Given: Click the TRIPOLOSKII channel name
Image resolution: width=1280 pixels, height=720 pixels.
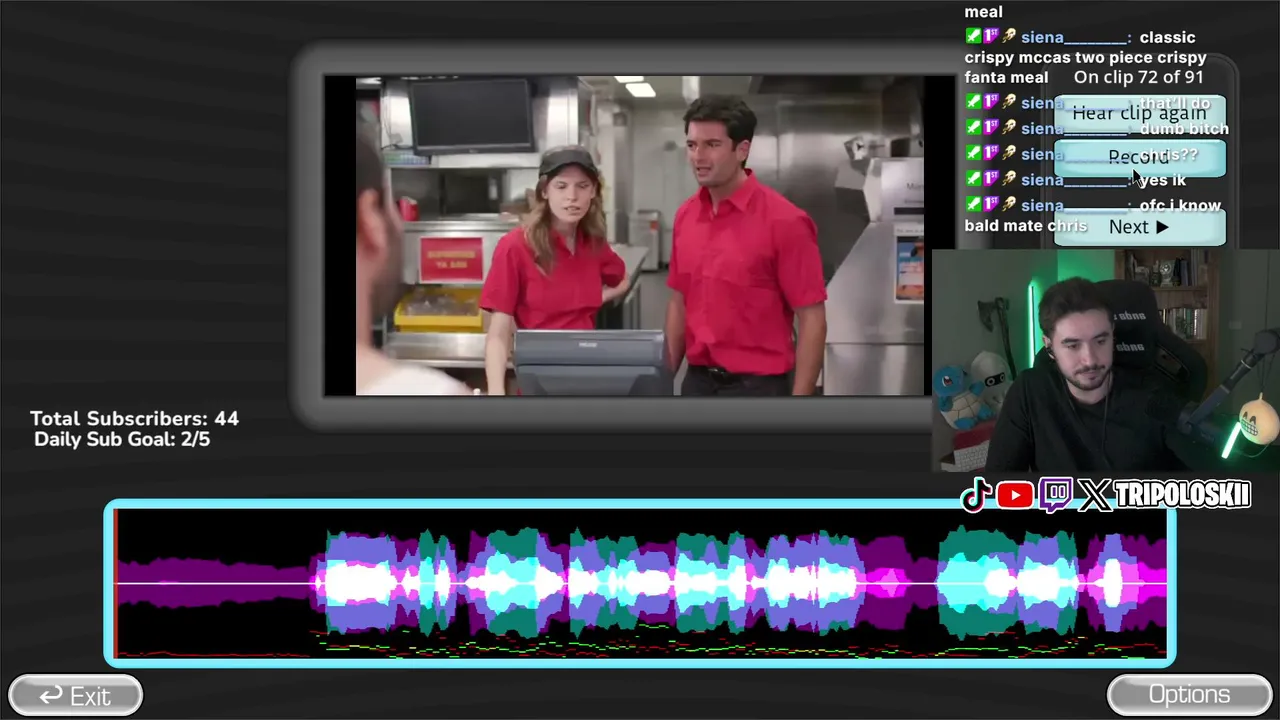Looking at the screenshot, I should tap(1182, 495).
